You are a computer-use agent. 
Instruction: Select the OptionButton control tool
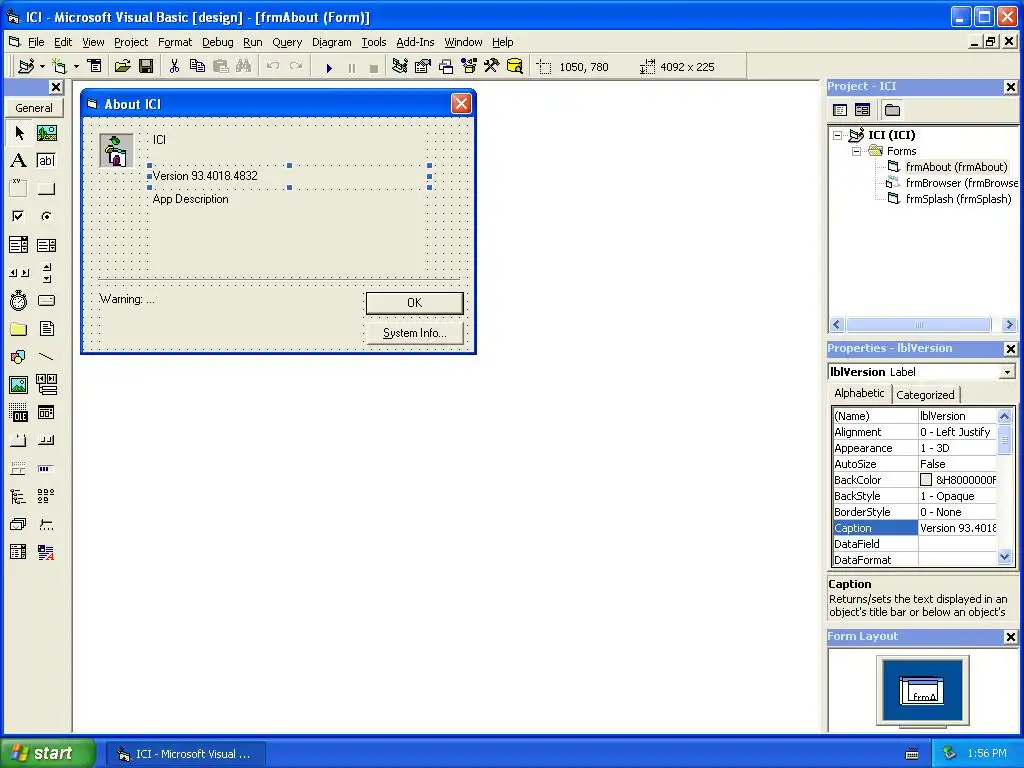point(46,216)
